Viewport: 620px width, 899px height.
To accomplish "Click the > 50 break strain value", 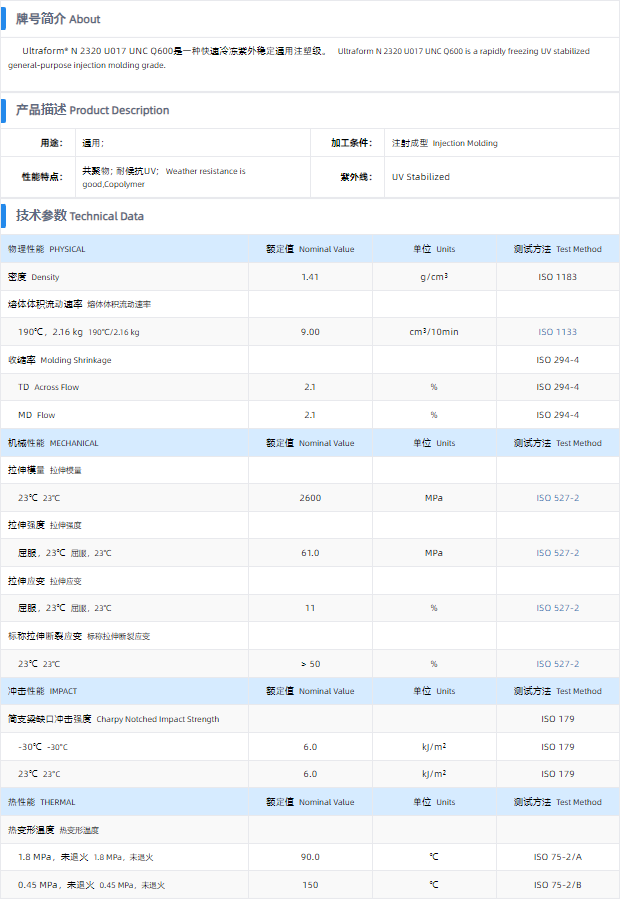I will pyautogui.click(x=310, y=663).
